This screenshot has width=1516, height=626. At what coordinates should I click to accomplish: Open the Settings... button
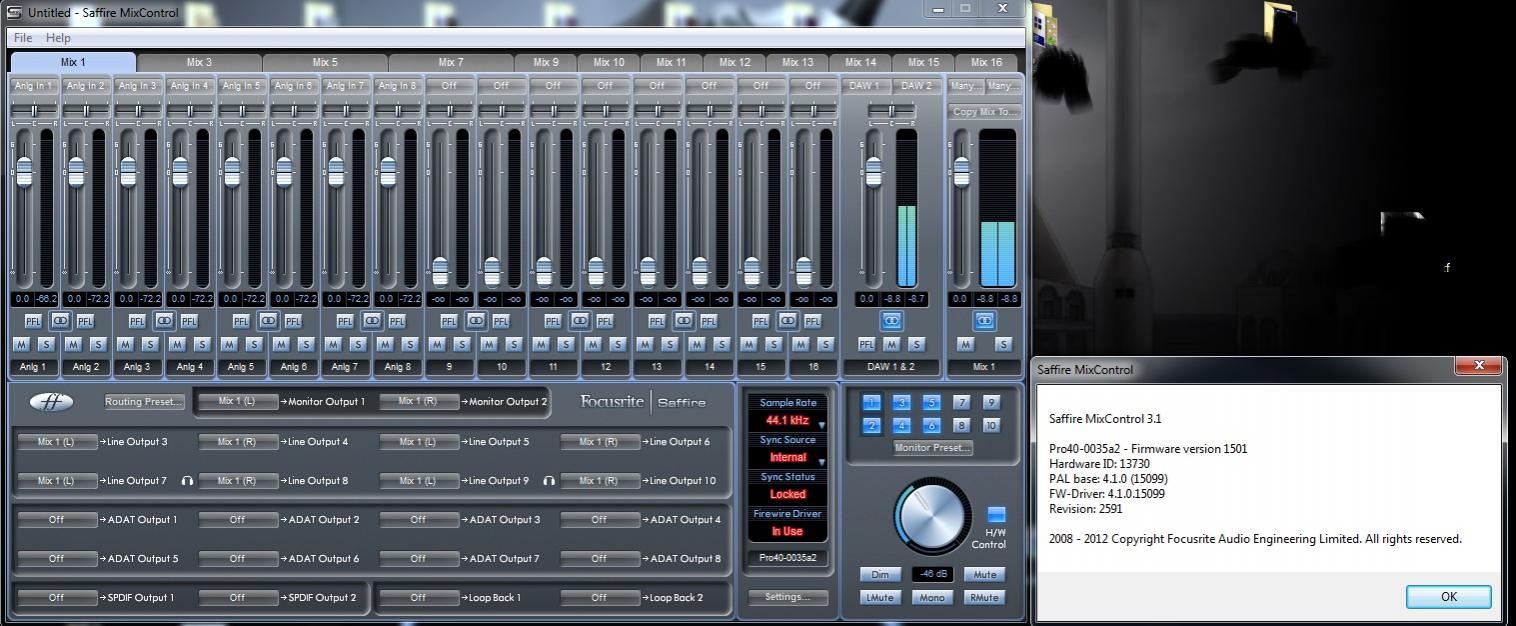pos(788,597)
